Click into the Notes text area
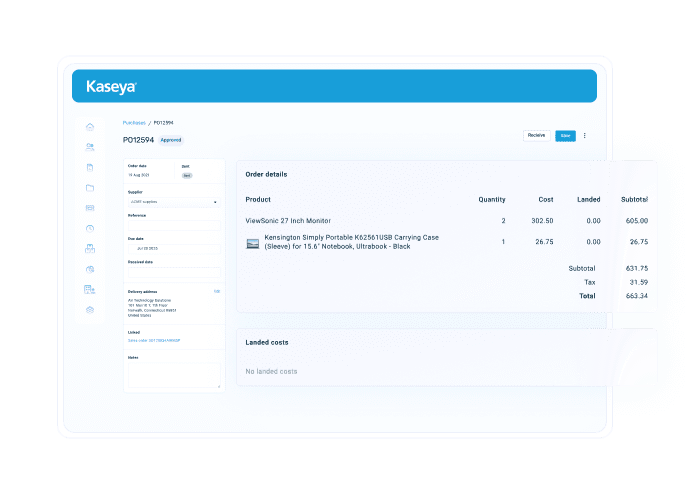Image resolution: width=694 pixels, height=494 pixels. (173, 372)
